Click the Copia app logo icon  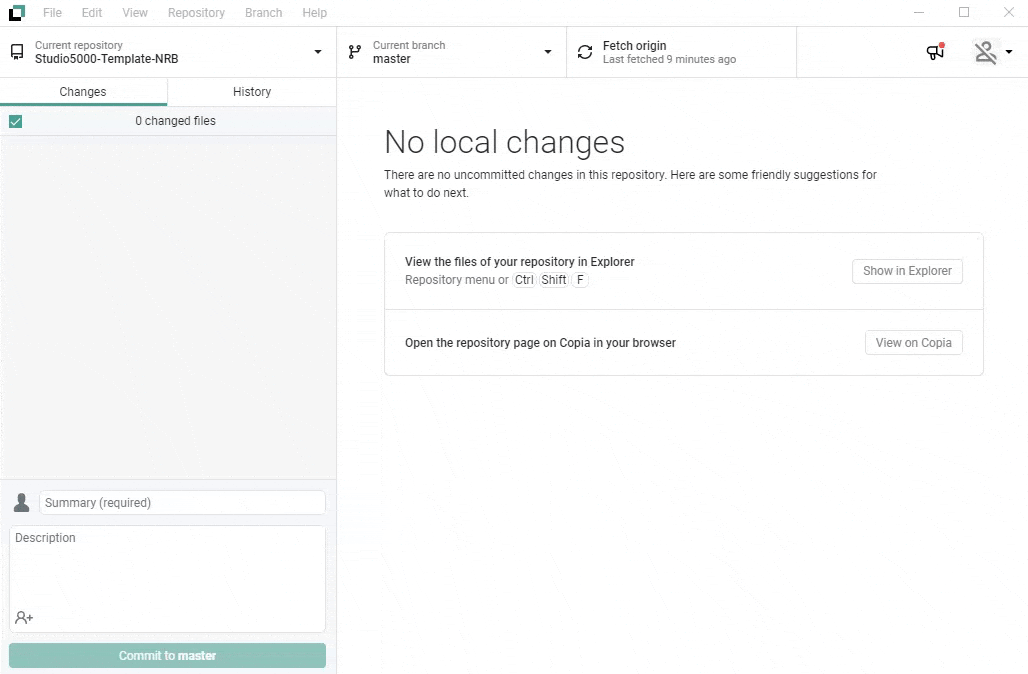16,13
